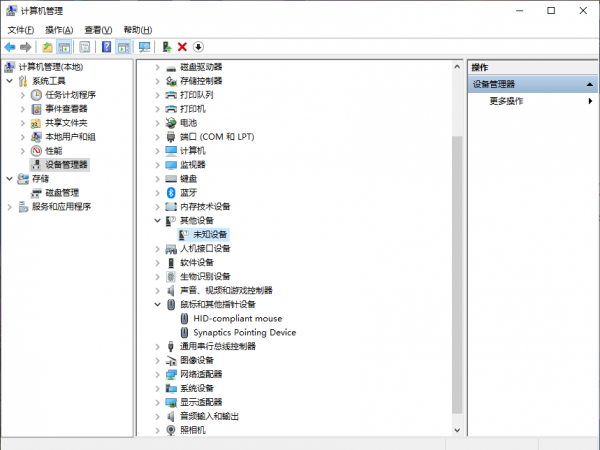
Task: Expand the 任务计划程序 node in left tree
Action: coord(22,94)
